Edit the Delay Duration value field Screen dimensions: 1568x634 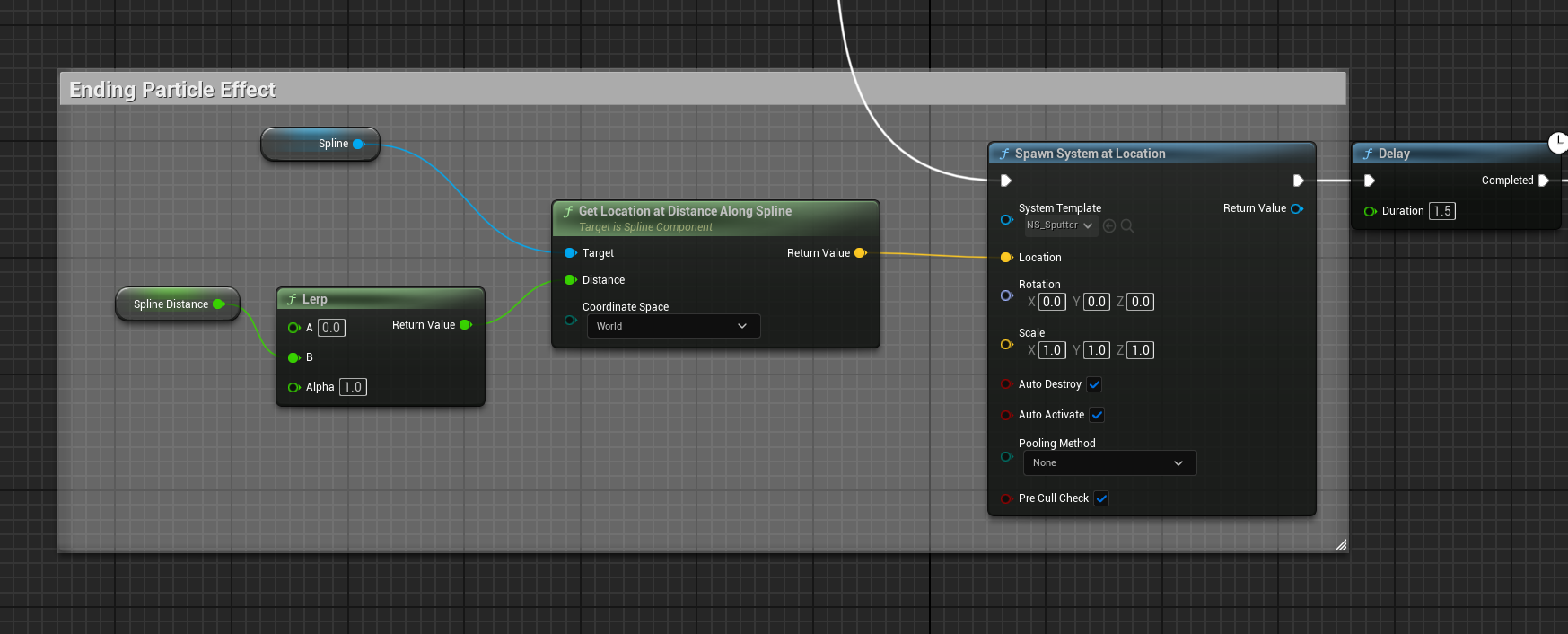1441,211
